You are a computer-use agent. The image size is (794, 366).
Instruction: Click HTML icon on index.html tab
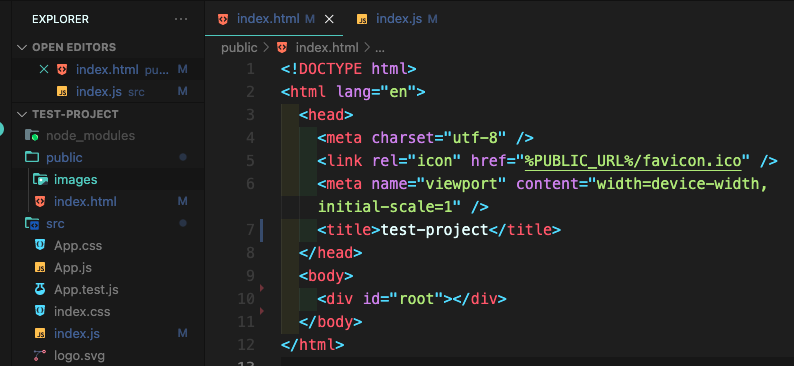[223, 19]
